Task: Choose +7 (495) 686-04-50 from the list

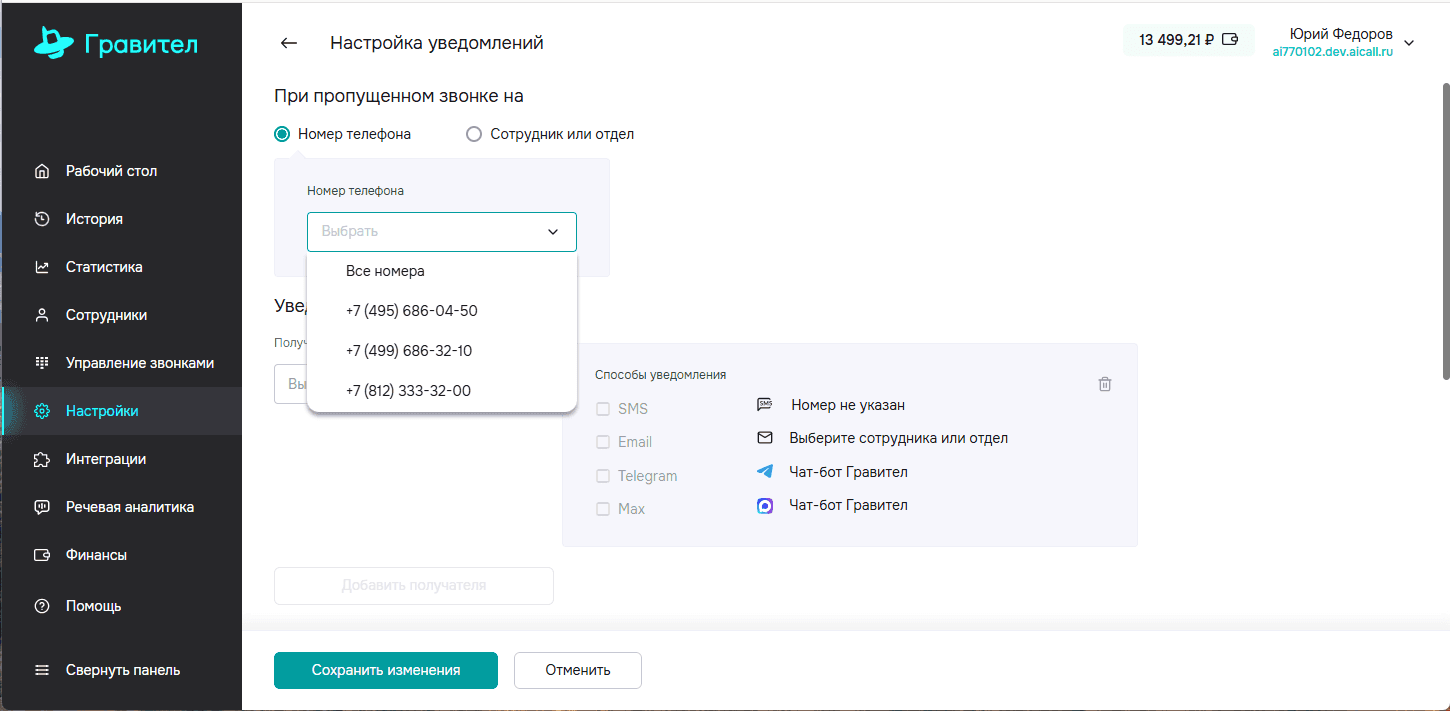Action: [x=442, y=311]
